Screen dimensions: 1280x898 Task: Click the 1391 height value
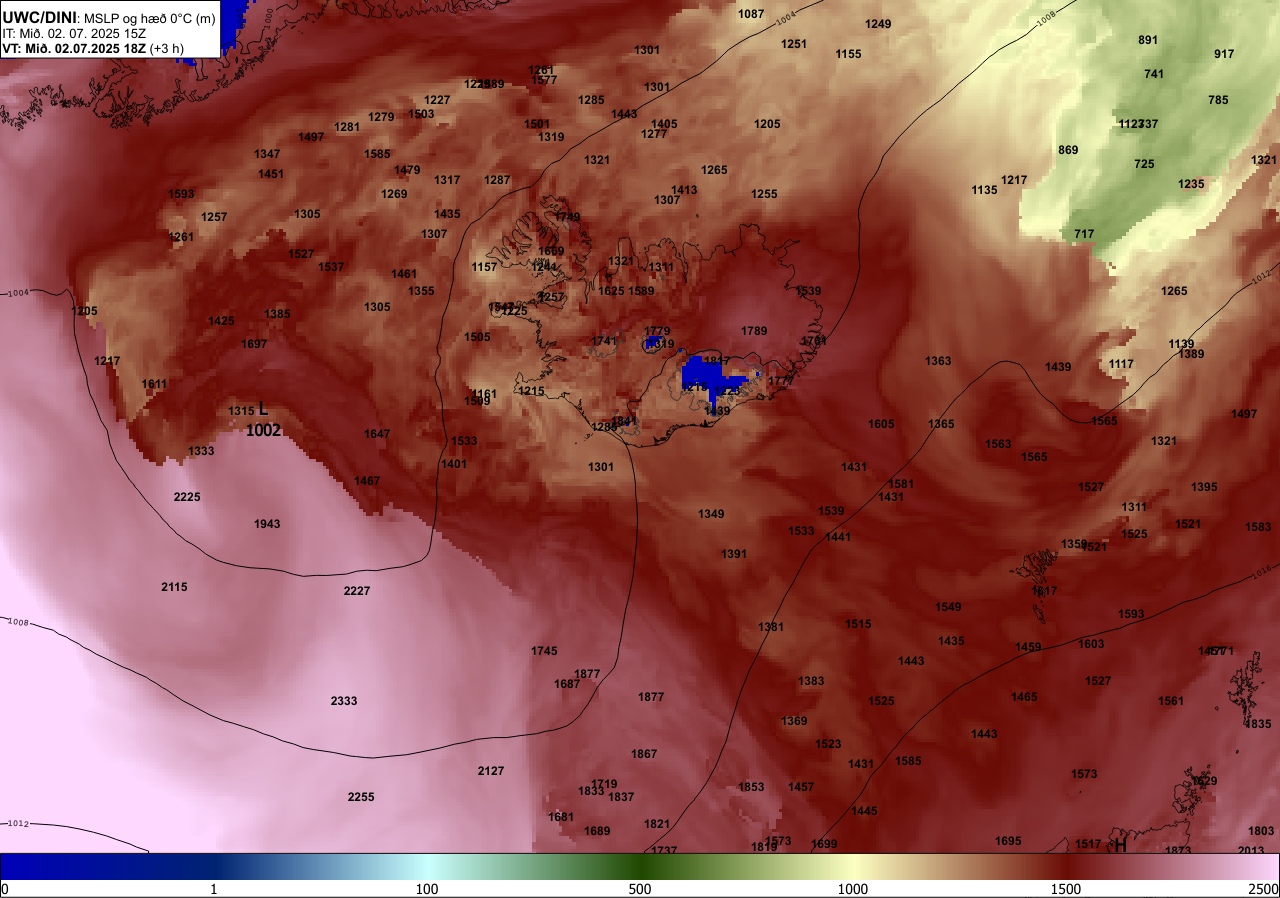pos(734,554)
